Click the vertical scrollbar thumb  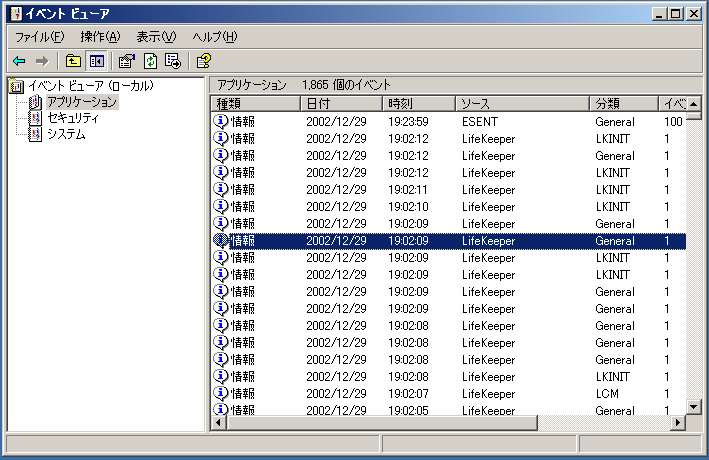[694, 115]
